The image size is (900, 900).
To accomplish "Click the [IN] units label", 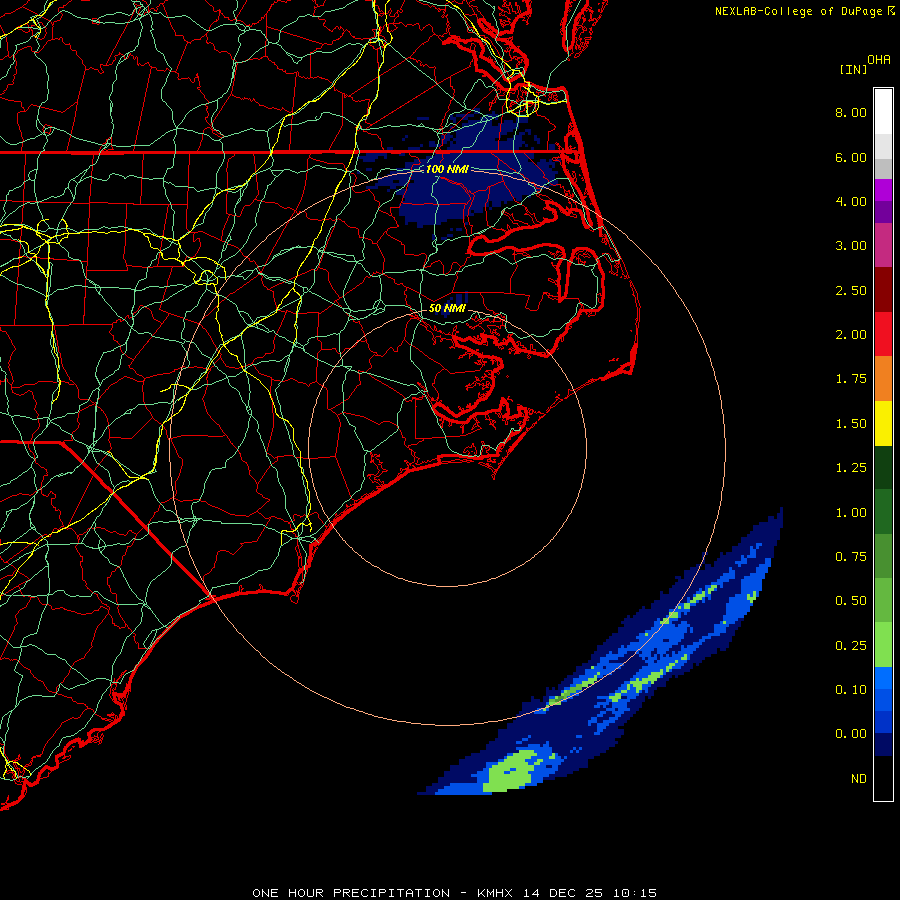I will (x=853, y=70).
